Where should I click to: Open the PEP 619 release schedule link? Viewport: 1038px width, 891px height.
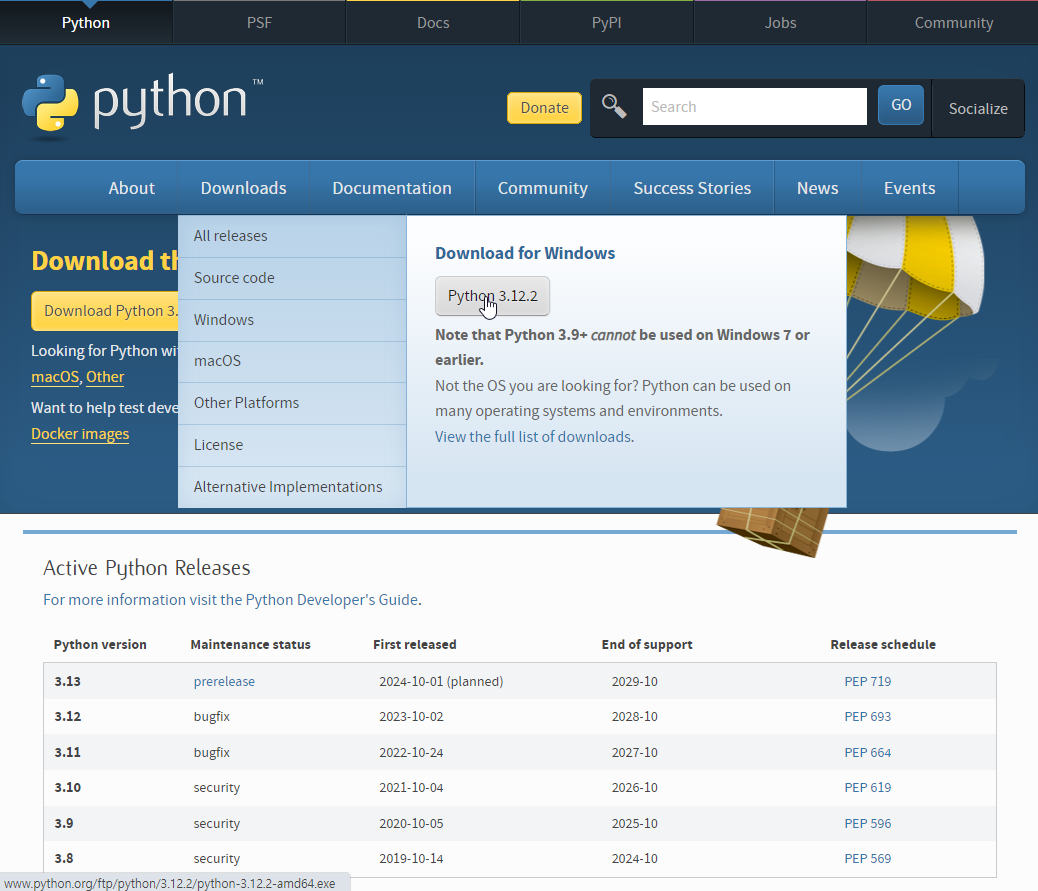pos(867,787)
